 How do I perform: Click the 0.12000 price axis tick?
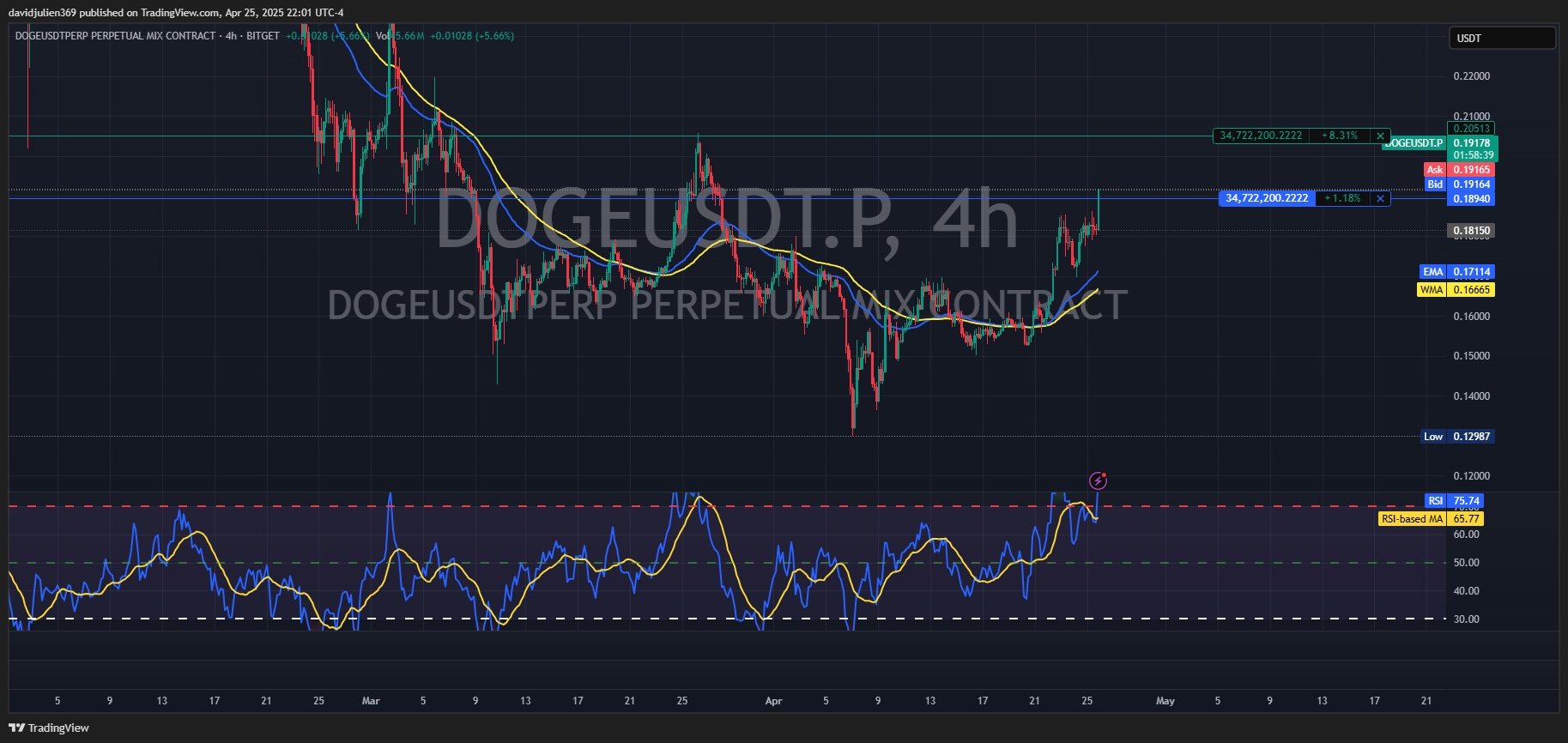click(x=1472, y=476)
